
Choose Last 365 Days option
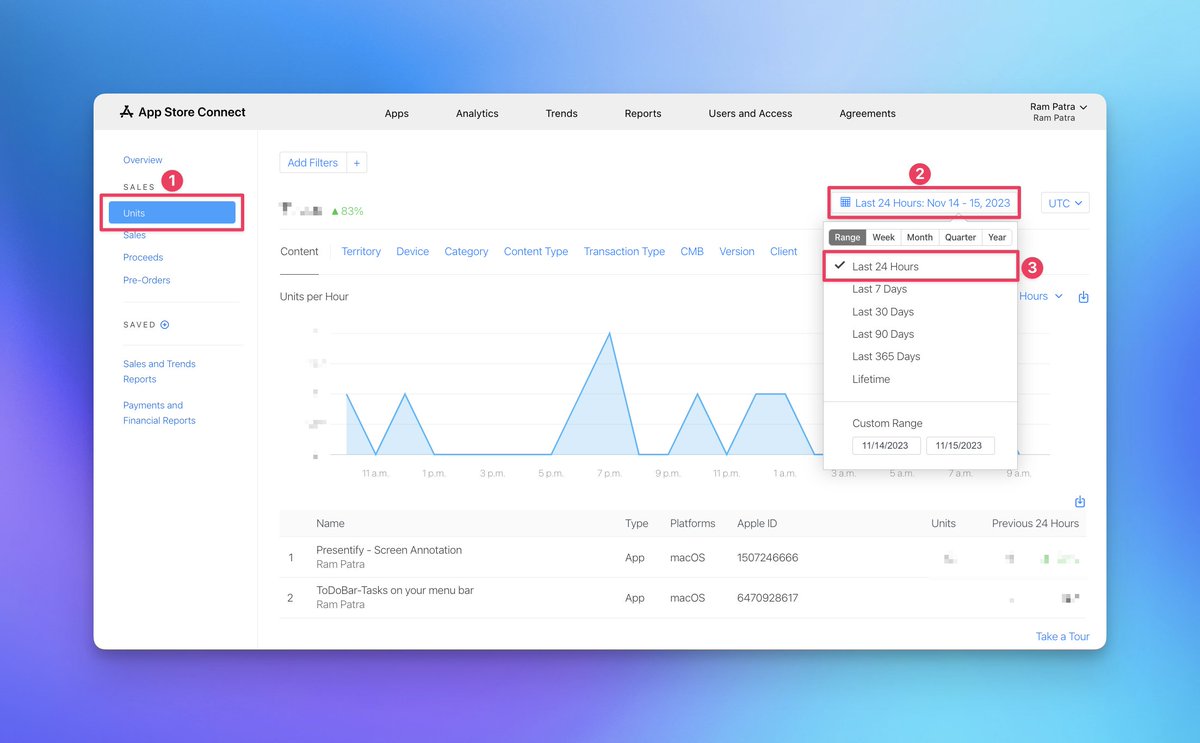(886, 357)
